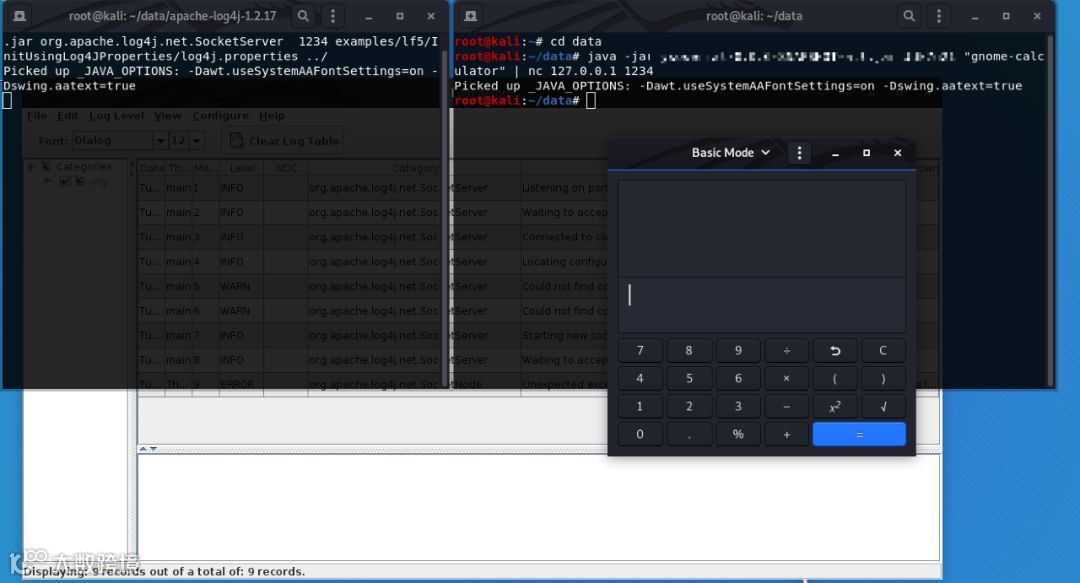Screen dimensions: 1080x583
Task: Click the NDC column header
Action: [286, 168]
